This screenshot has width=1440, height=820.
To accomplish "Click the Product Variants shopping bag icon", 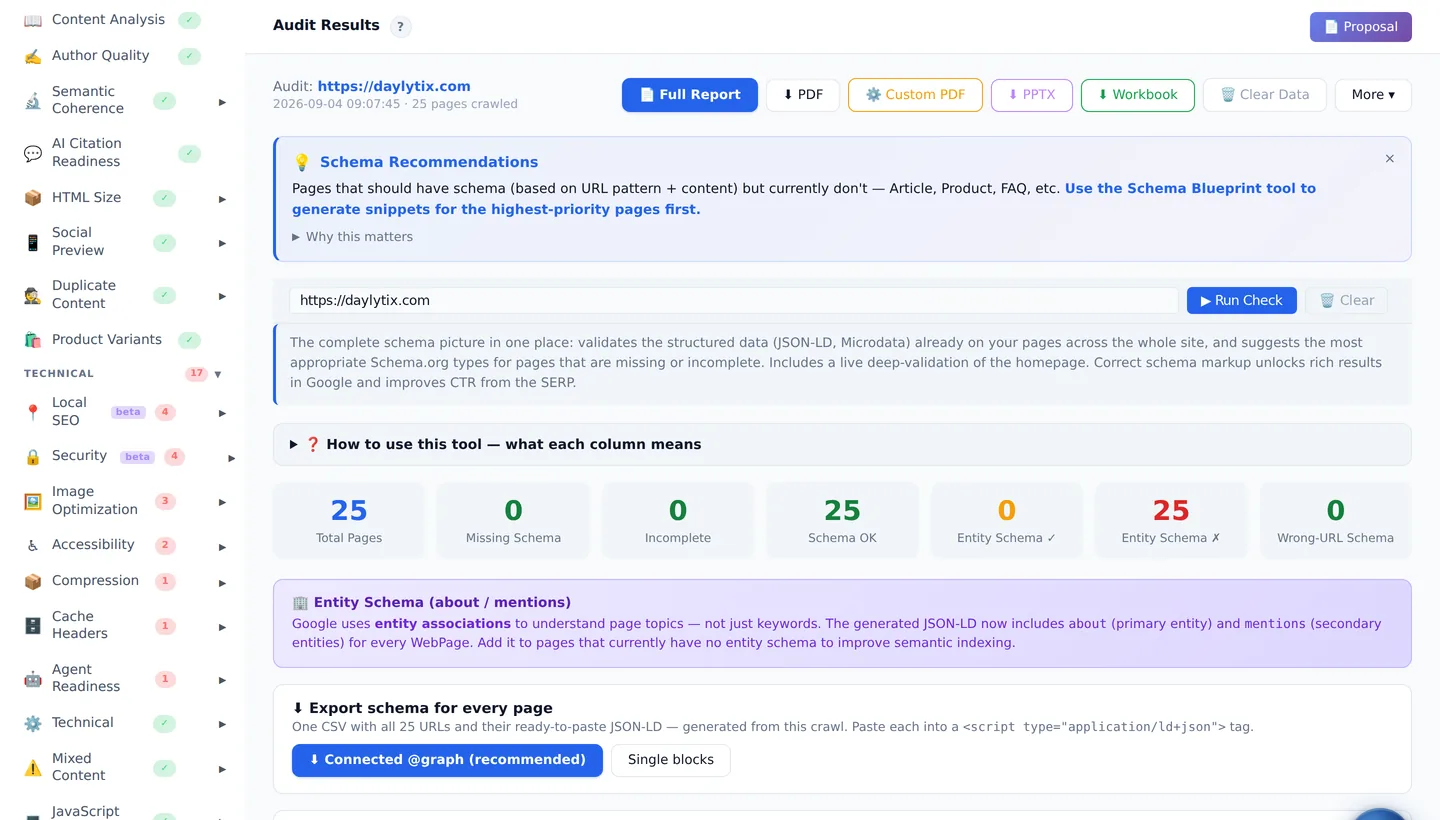I will pyautogui.click(x=33, y=340).
